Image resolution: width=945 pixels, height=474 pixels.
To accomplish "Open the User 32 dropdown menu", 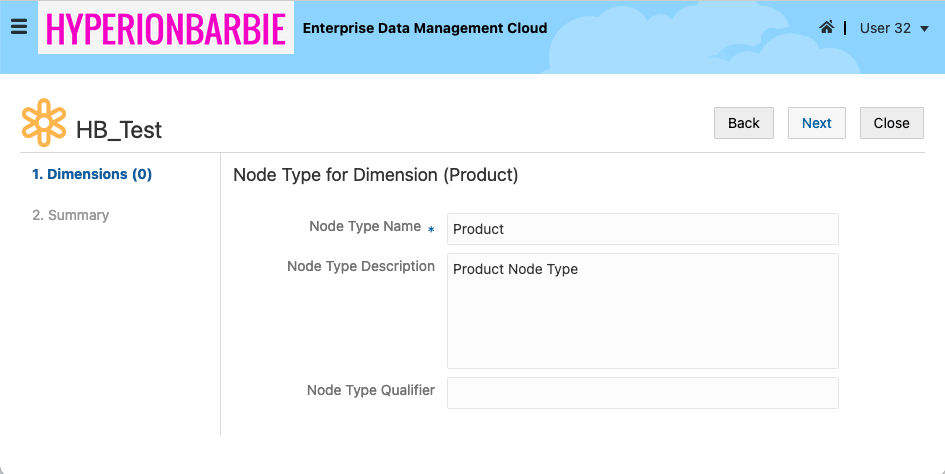I will pos(894,28).
